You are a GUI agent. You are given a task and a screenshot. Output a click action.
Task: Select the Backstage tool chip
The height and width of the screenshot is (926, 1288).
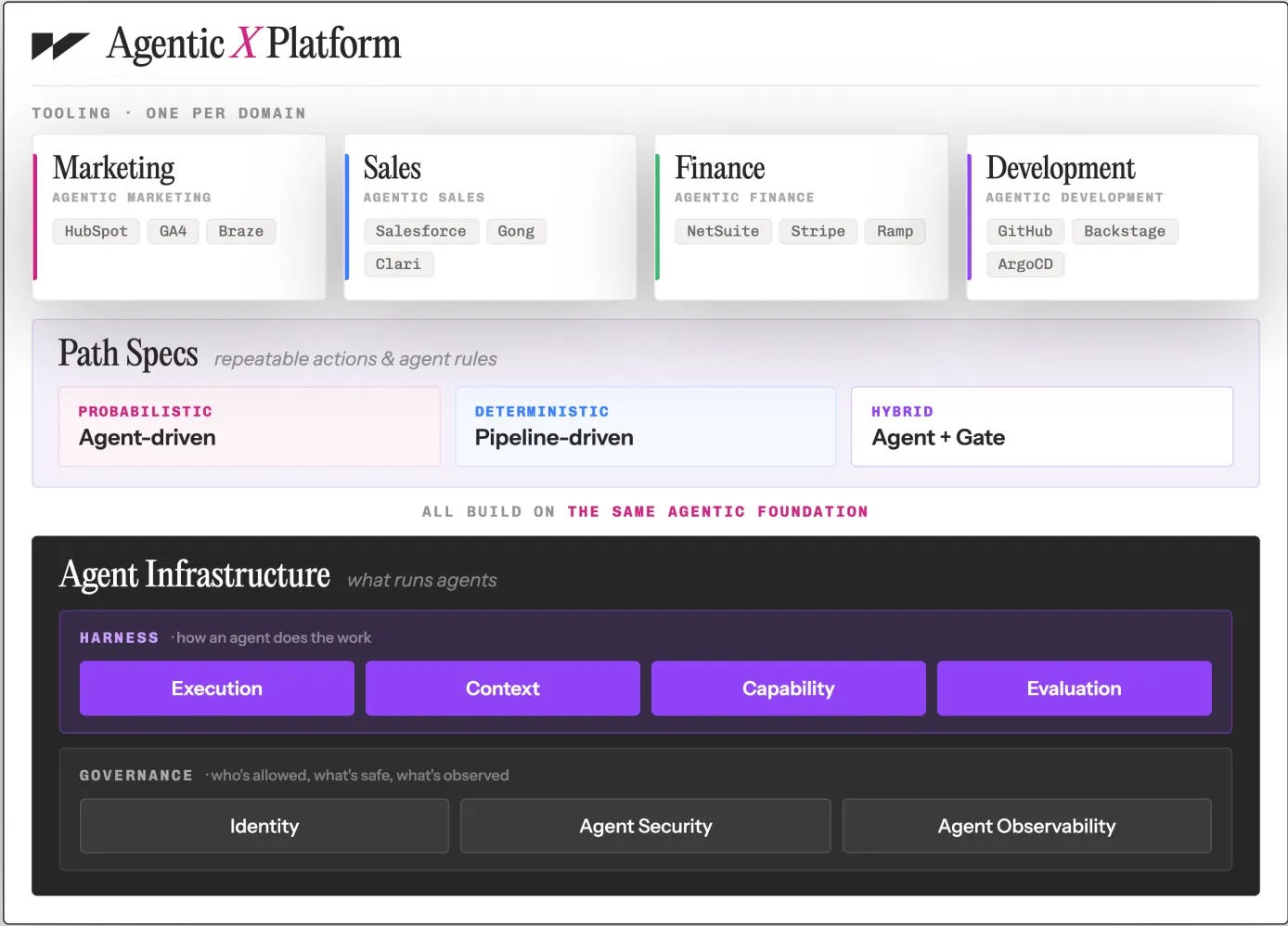1125,231
